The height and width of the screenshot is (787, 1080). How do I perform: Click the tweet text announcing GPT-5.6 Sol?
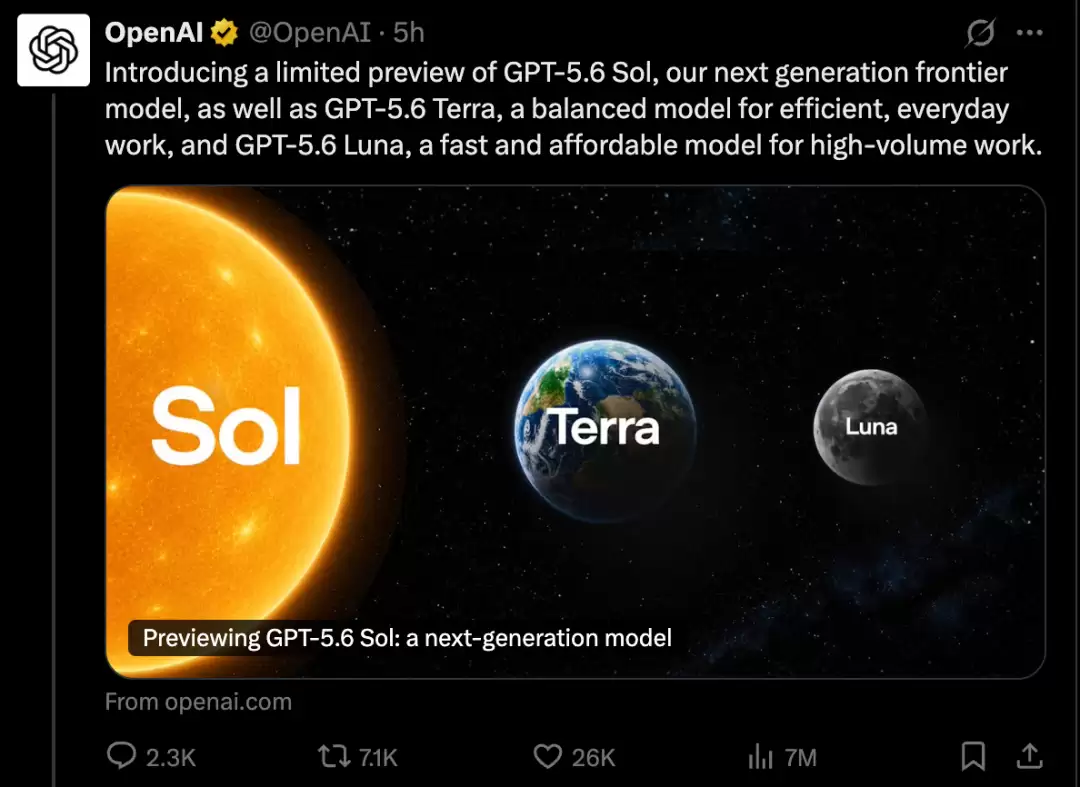573,109
